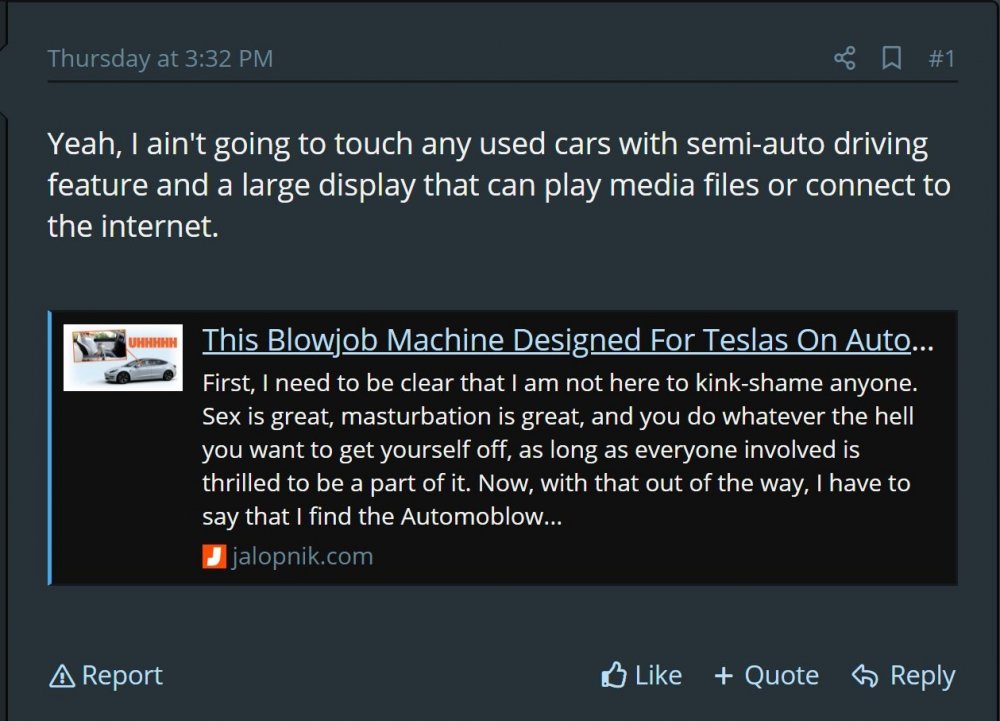This screenshot has height=721, width=1000.
Task: Click the Report text link
Action: click(122, 676)
